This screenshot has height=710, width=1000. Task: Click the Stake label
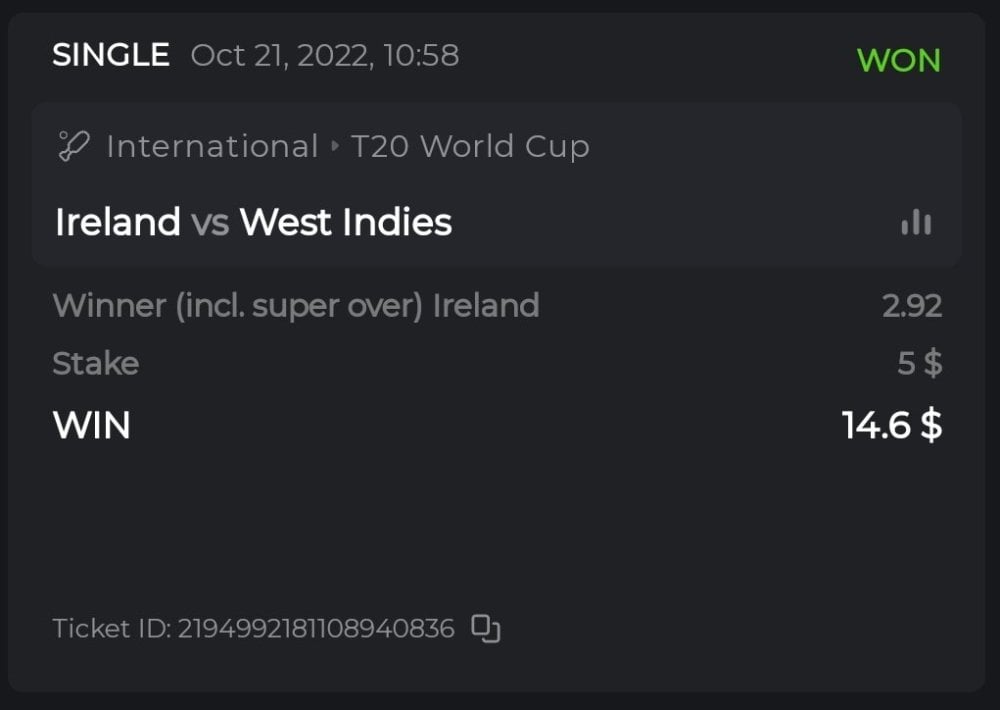coord(95,363)
